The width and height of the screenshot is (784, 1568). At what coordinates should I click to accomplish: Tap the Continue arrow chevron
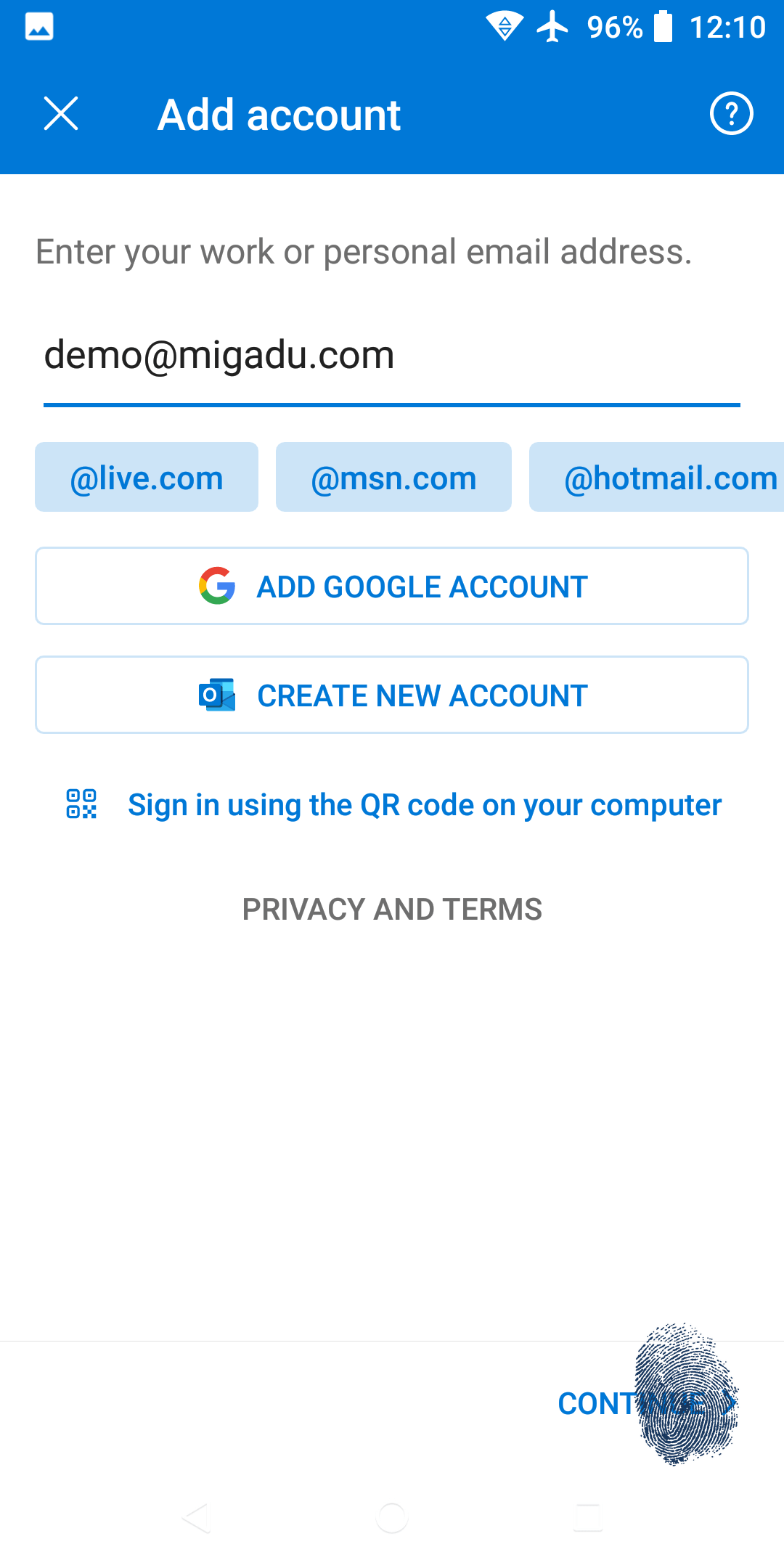click(x=729, y=1402)
